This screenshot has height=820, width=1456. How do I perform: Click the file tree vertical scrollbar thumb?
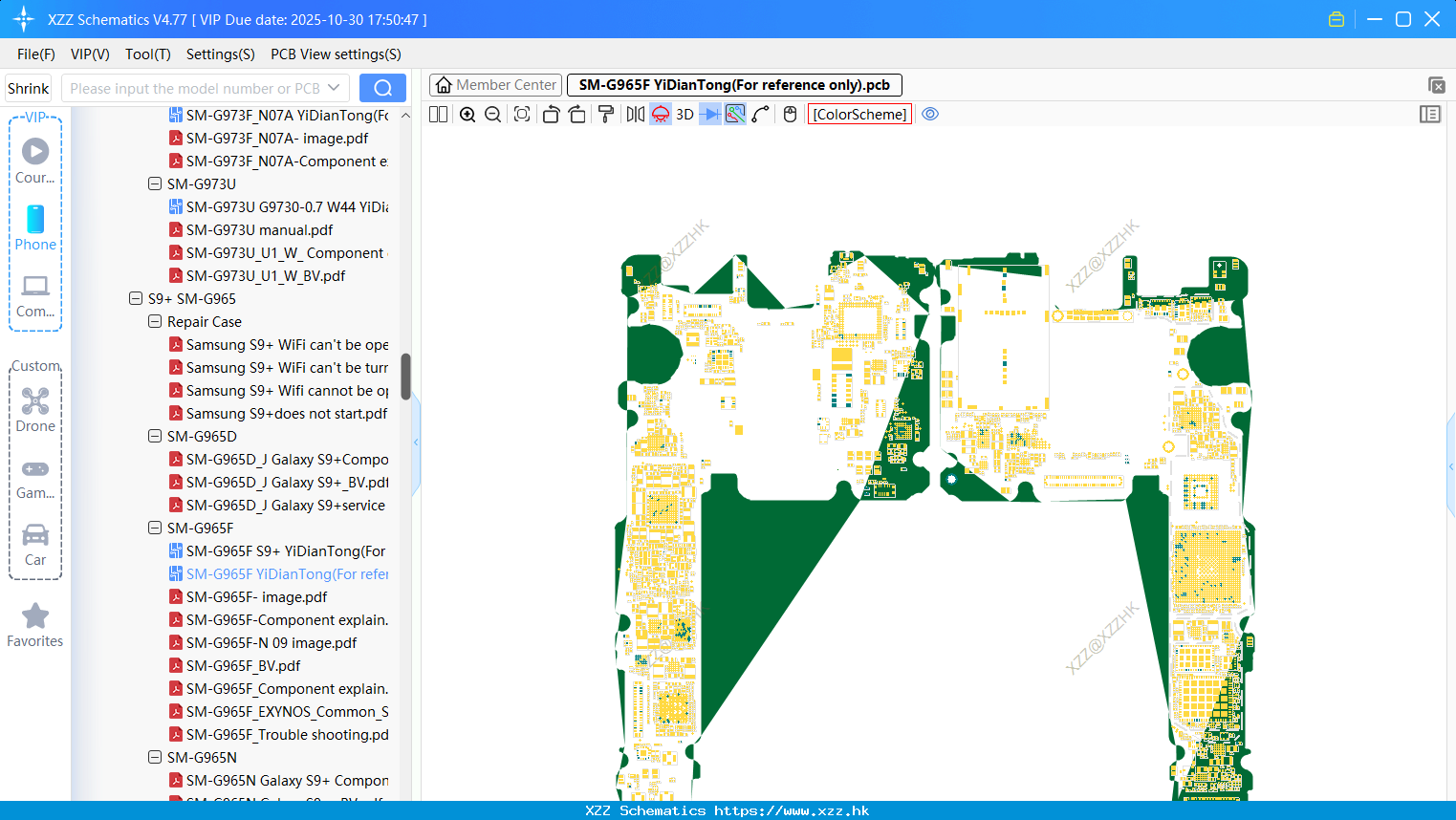point(405,377)
